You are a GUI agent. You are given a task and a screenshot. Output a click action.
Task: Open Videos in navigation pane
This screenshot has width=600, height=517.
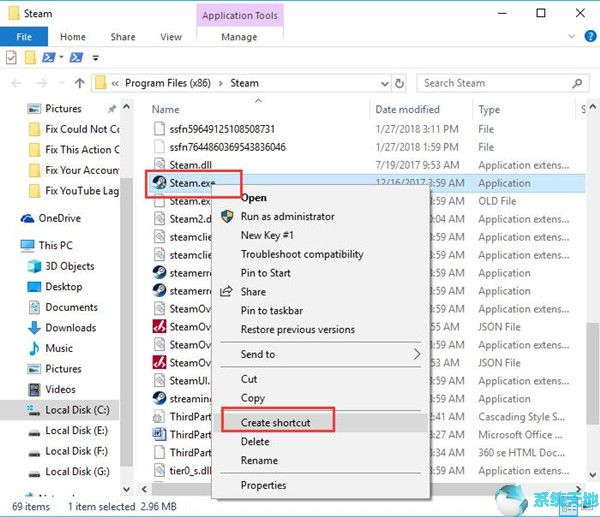click(x=60, y=389)
